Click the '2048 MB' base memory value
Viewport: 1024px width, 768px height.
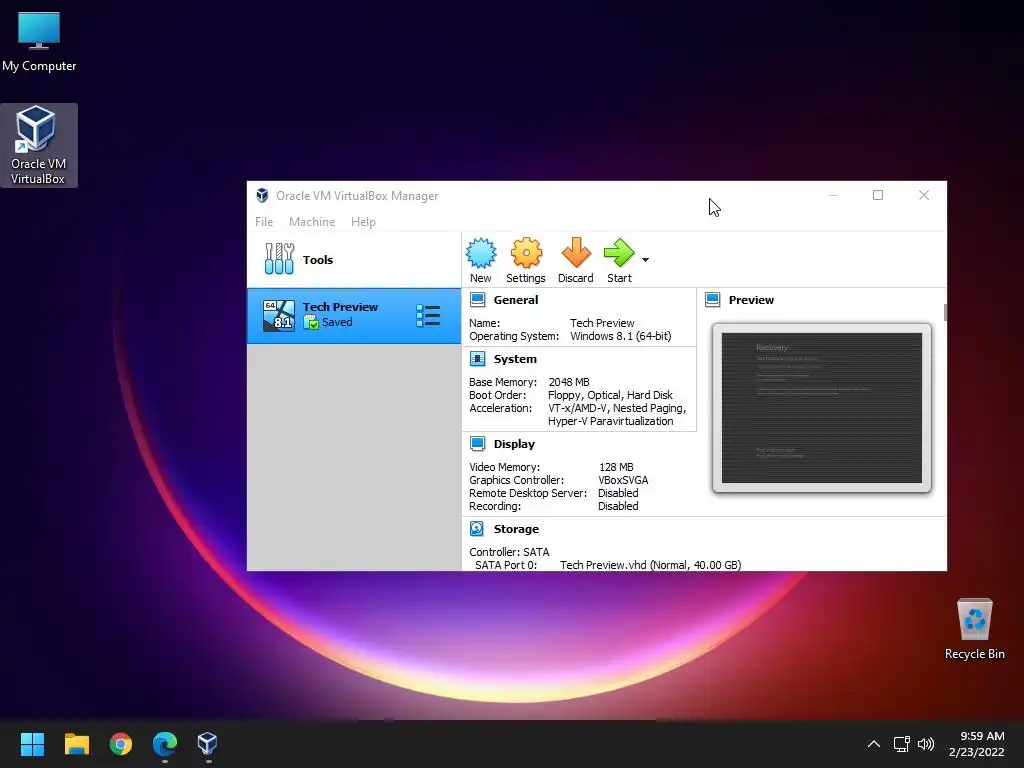tap(569, 381)
